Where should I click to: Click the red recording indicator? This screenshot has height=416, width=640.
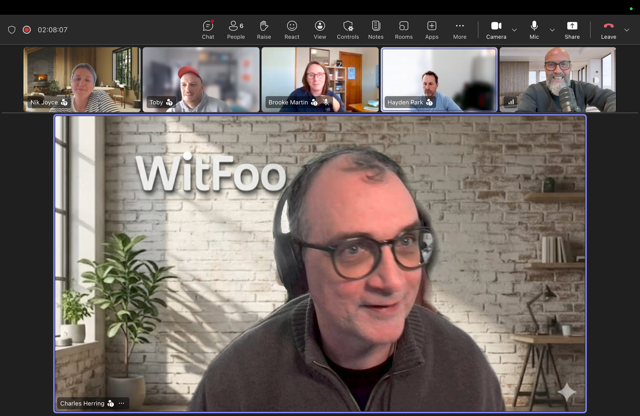point(27,30)
